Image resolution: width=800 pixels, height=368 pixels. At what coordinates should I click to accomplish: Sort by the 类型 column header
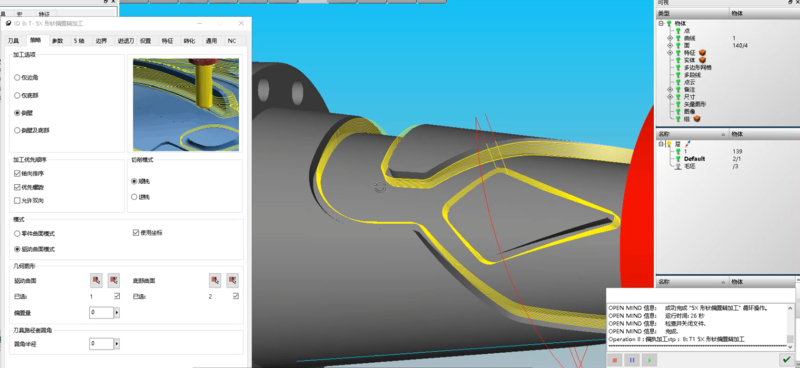click(692, 13)
